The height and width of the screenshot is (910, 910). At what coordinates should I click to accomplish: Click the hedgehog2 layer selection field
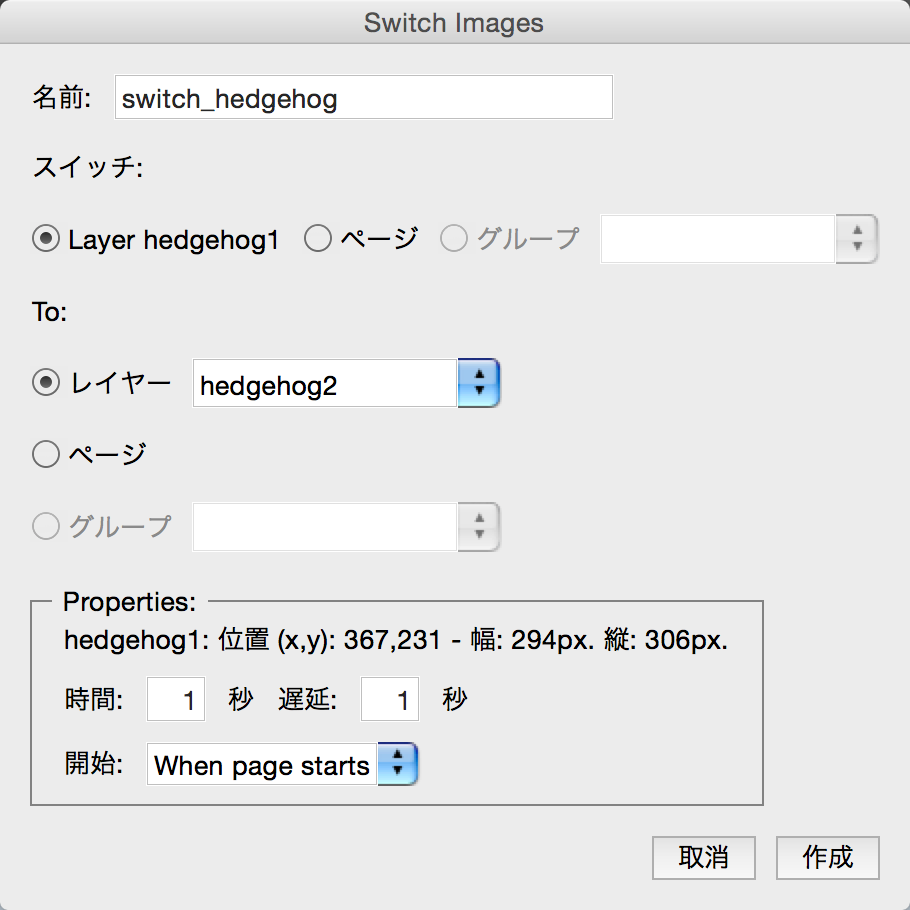325,383
